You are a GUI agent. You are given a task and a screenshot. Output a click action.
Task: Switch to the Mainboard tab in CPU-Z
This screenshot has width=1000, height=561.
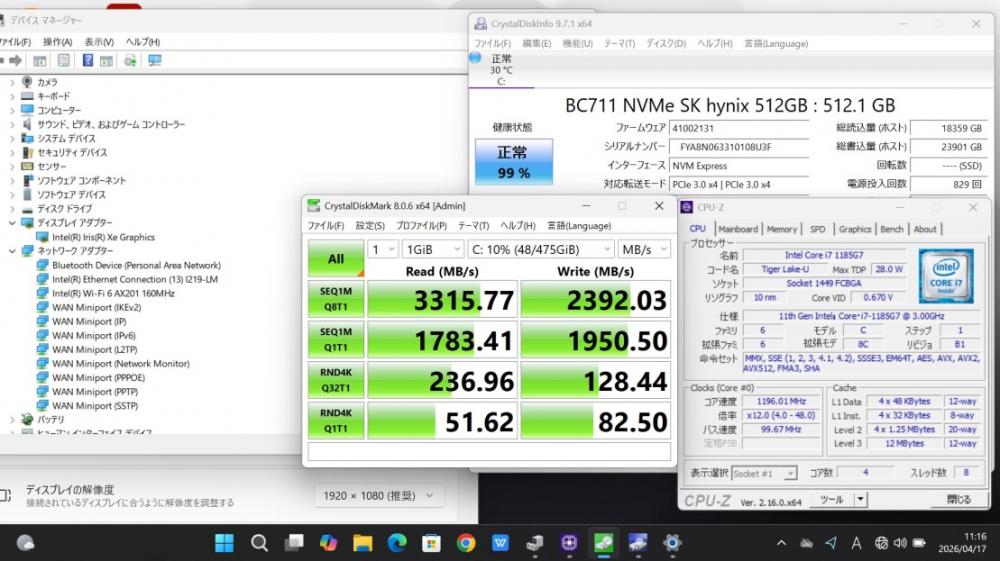point(738,229)
